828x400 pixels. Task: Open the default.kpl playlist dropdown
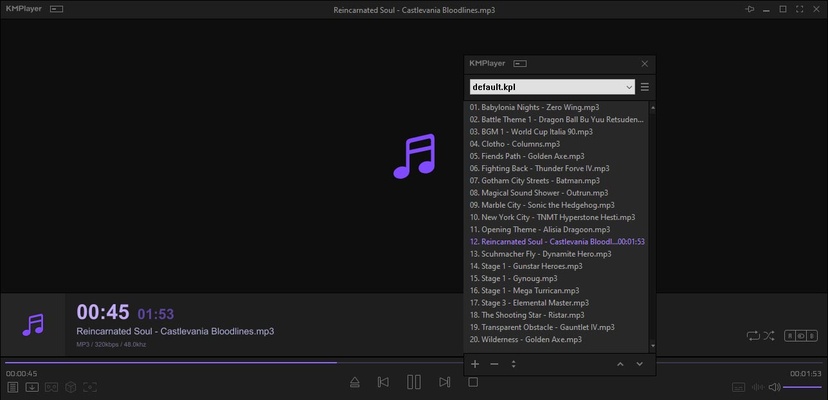tap(552, 87)
